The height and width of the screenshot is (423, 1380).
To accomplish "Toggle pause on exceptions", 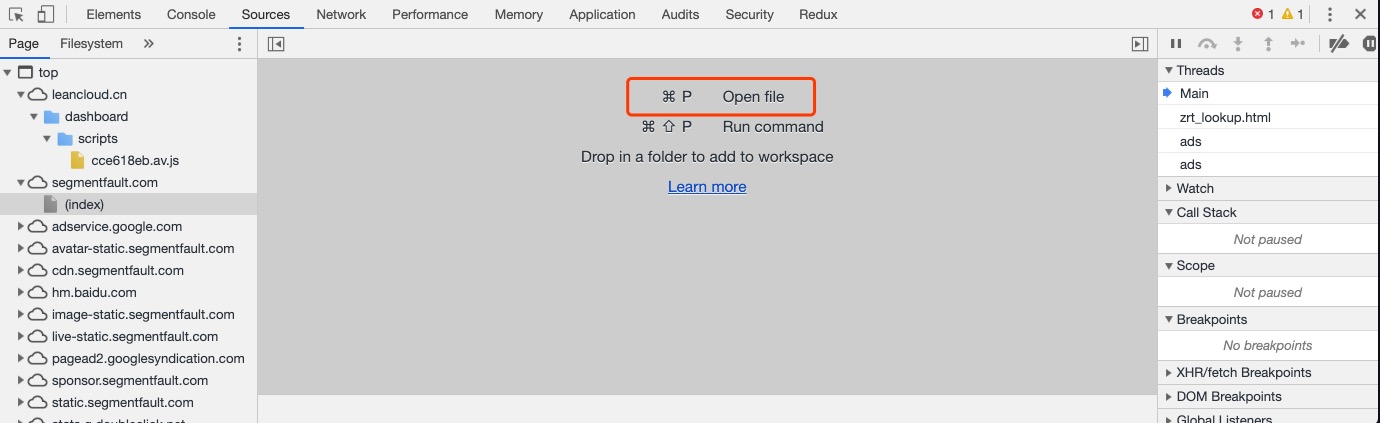I will point(1371,44).
